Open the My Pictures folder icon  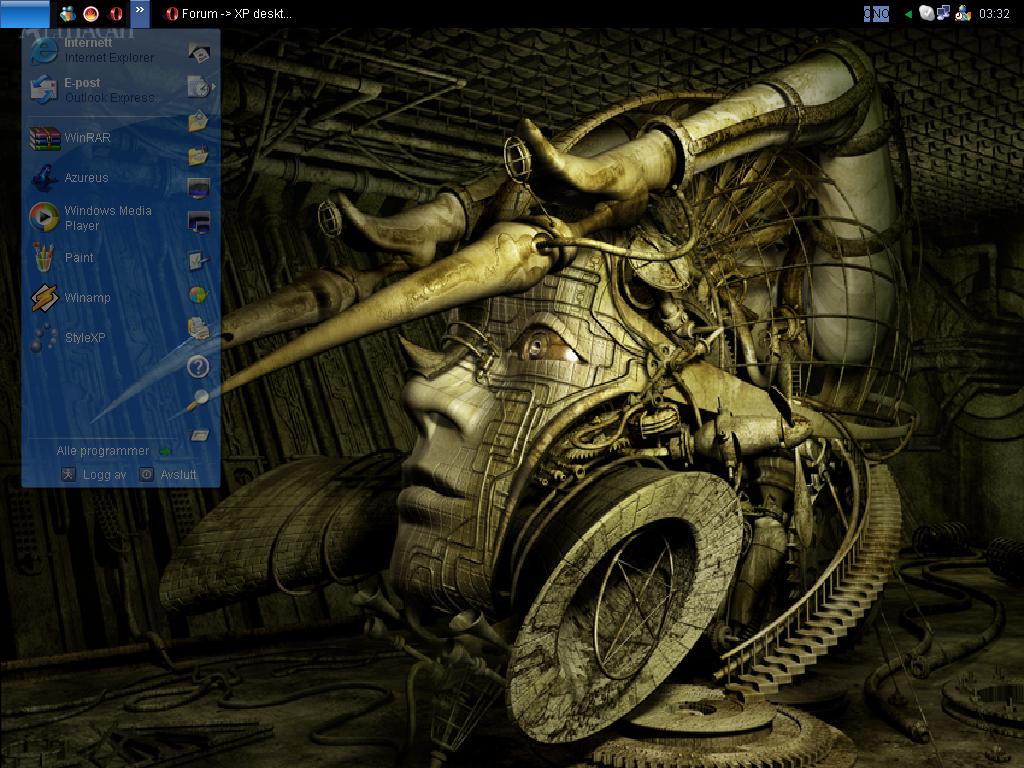click(x=198, y=121)
